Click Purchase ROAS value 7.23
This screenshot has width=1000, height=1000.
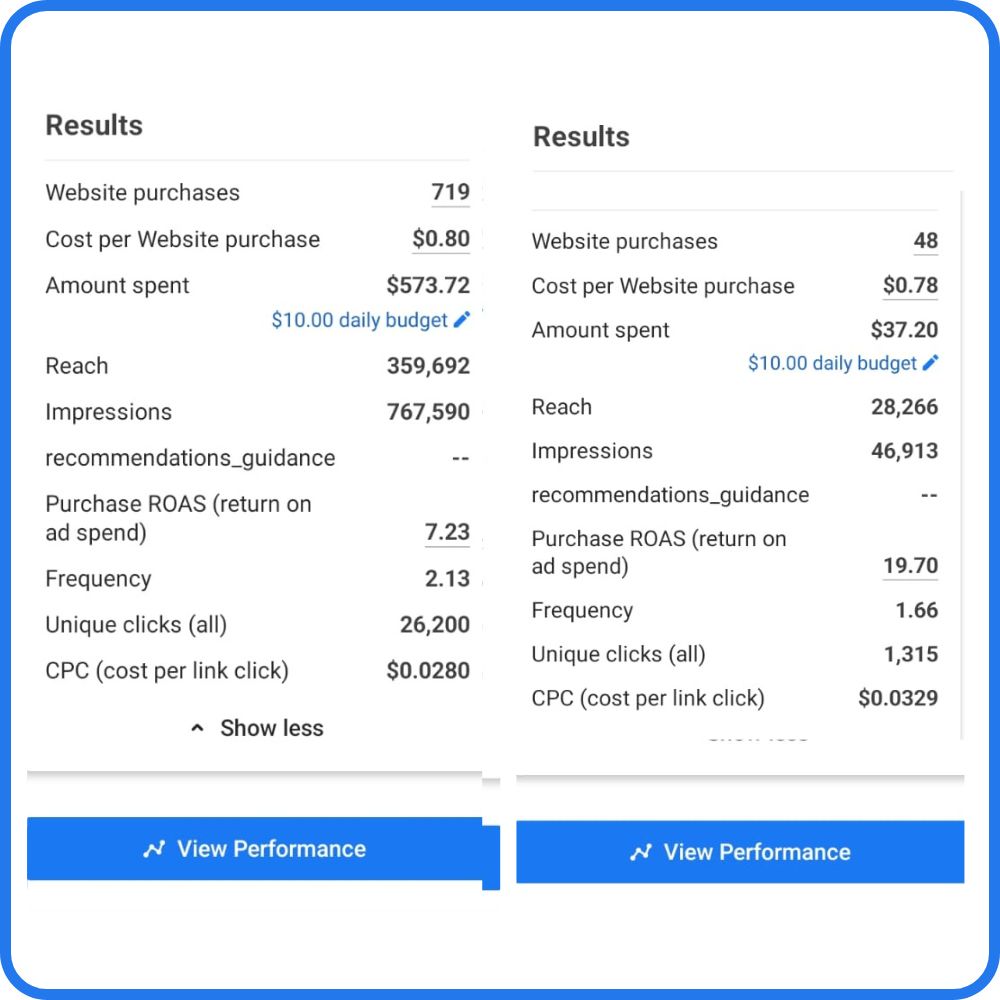pyautogui.click(x=447, y=532)
